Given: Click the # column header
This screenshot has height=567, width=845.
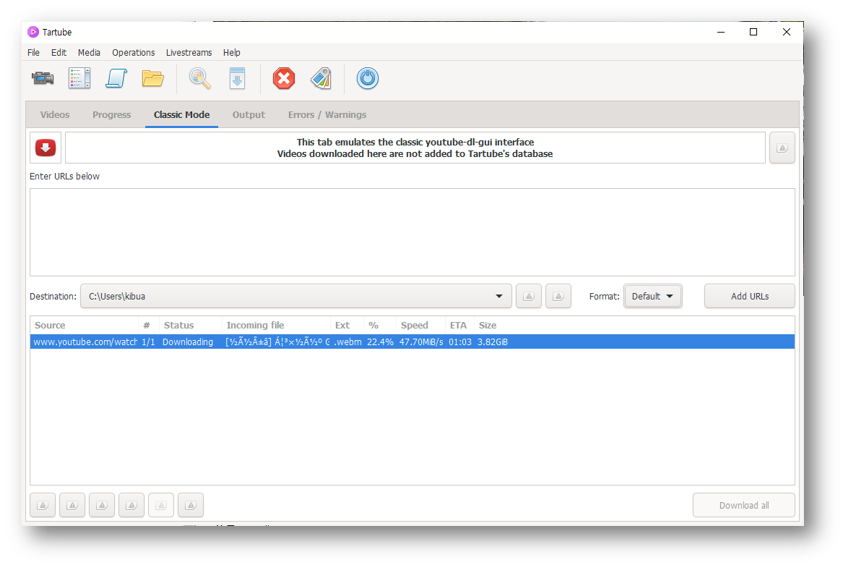Looking at the screenshot, I should pos(148,326).
